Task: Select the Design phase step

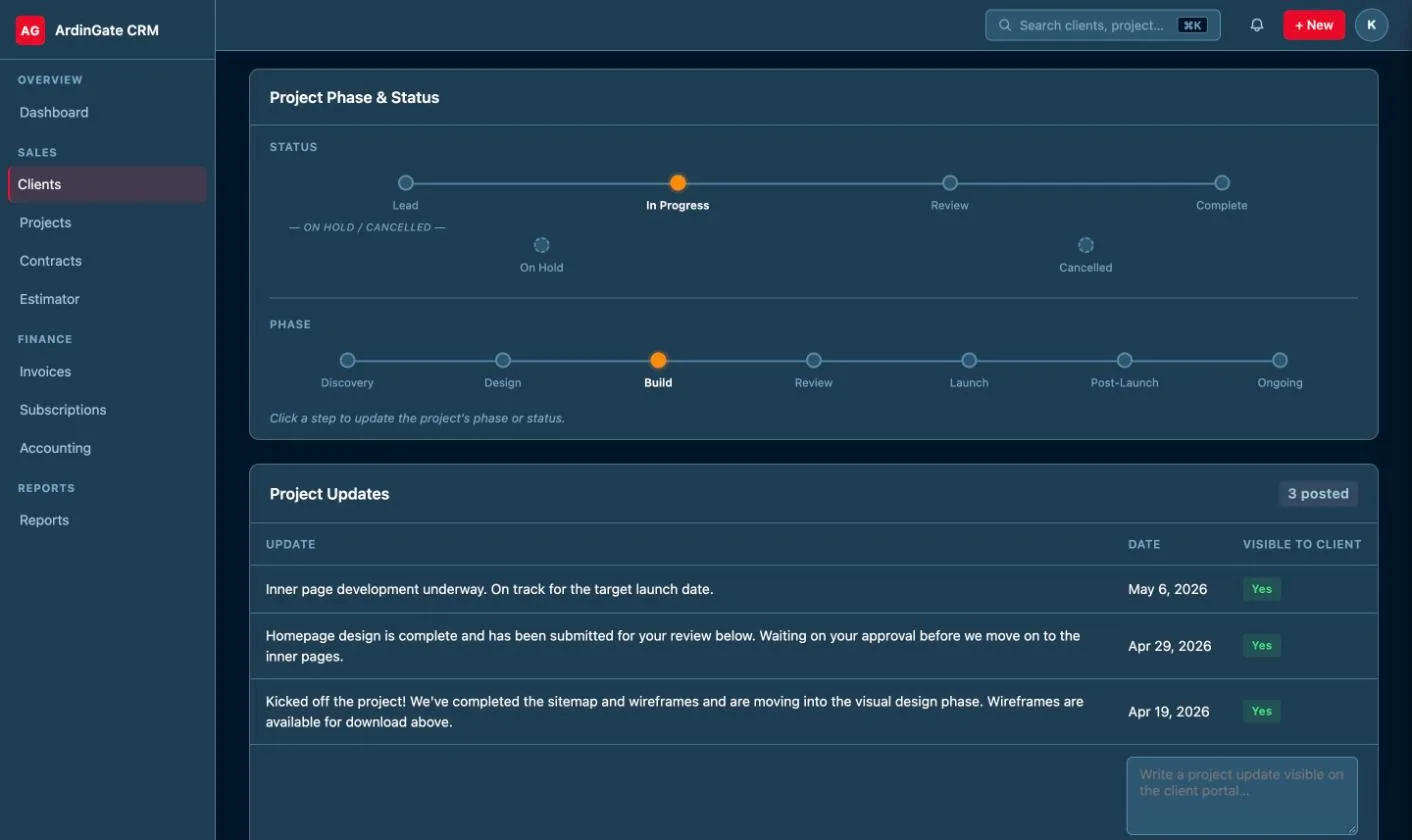Action: pyautogui.click(x=503, y=360)
